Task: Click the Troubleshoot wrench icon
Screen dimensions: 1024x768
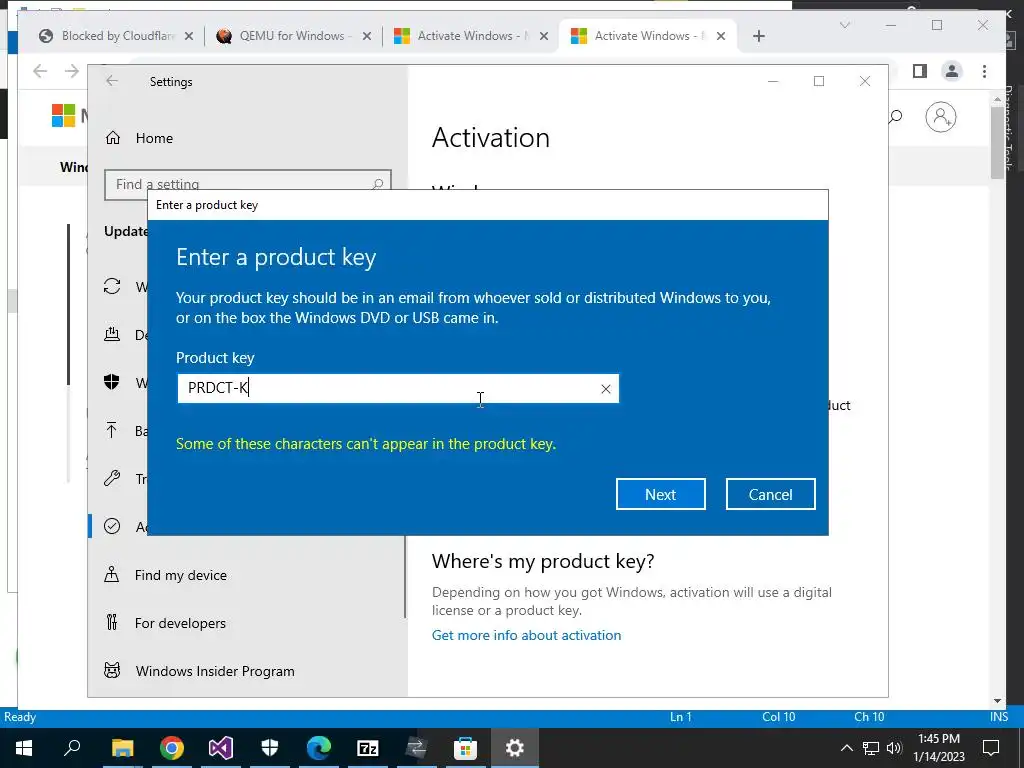Action: click(112, 479)
